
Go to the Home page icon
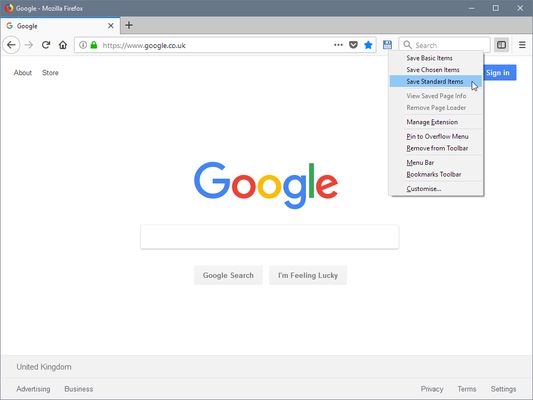pos(63,45)
